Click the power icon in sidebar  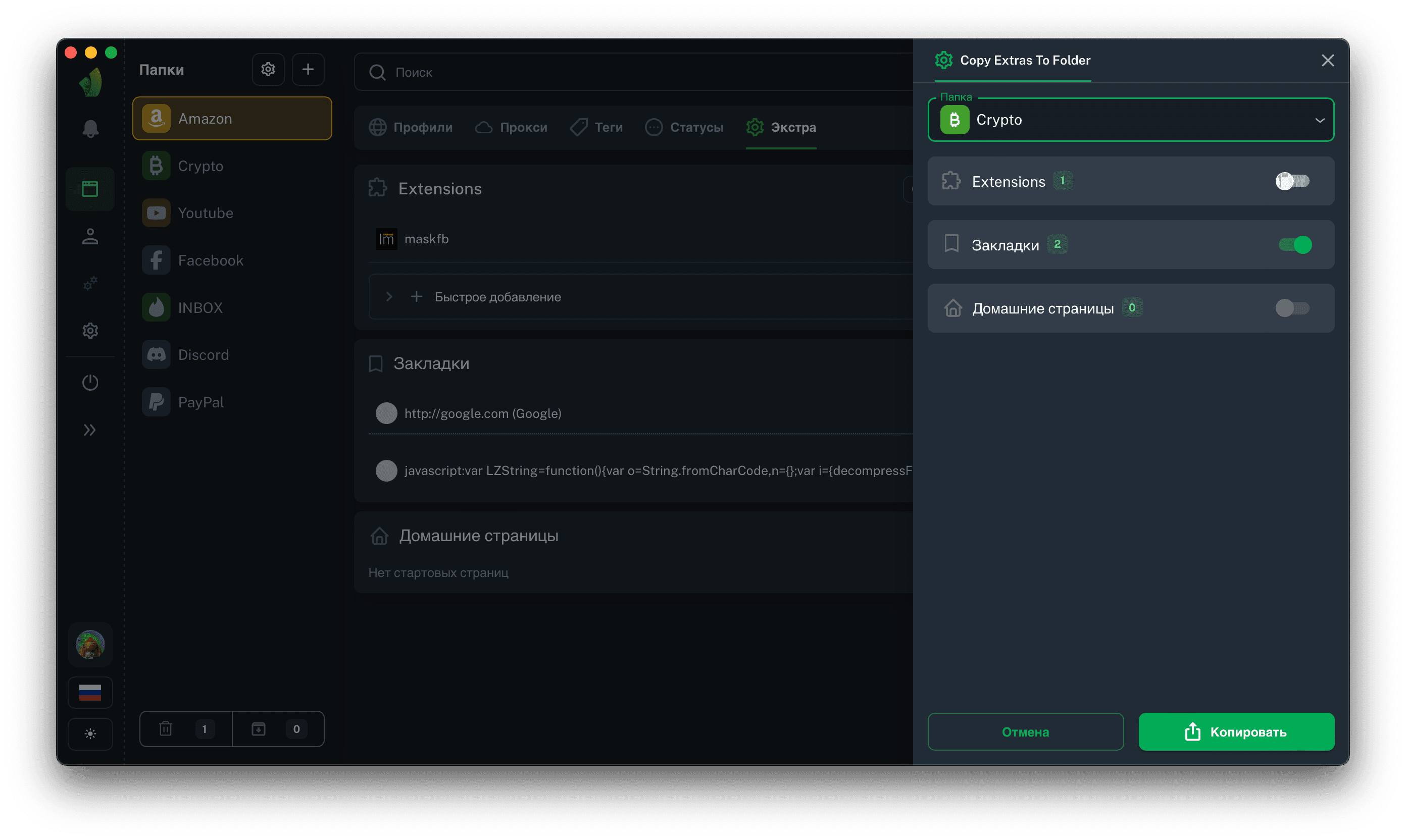point(90,383)
